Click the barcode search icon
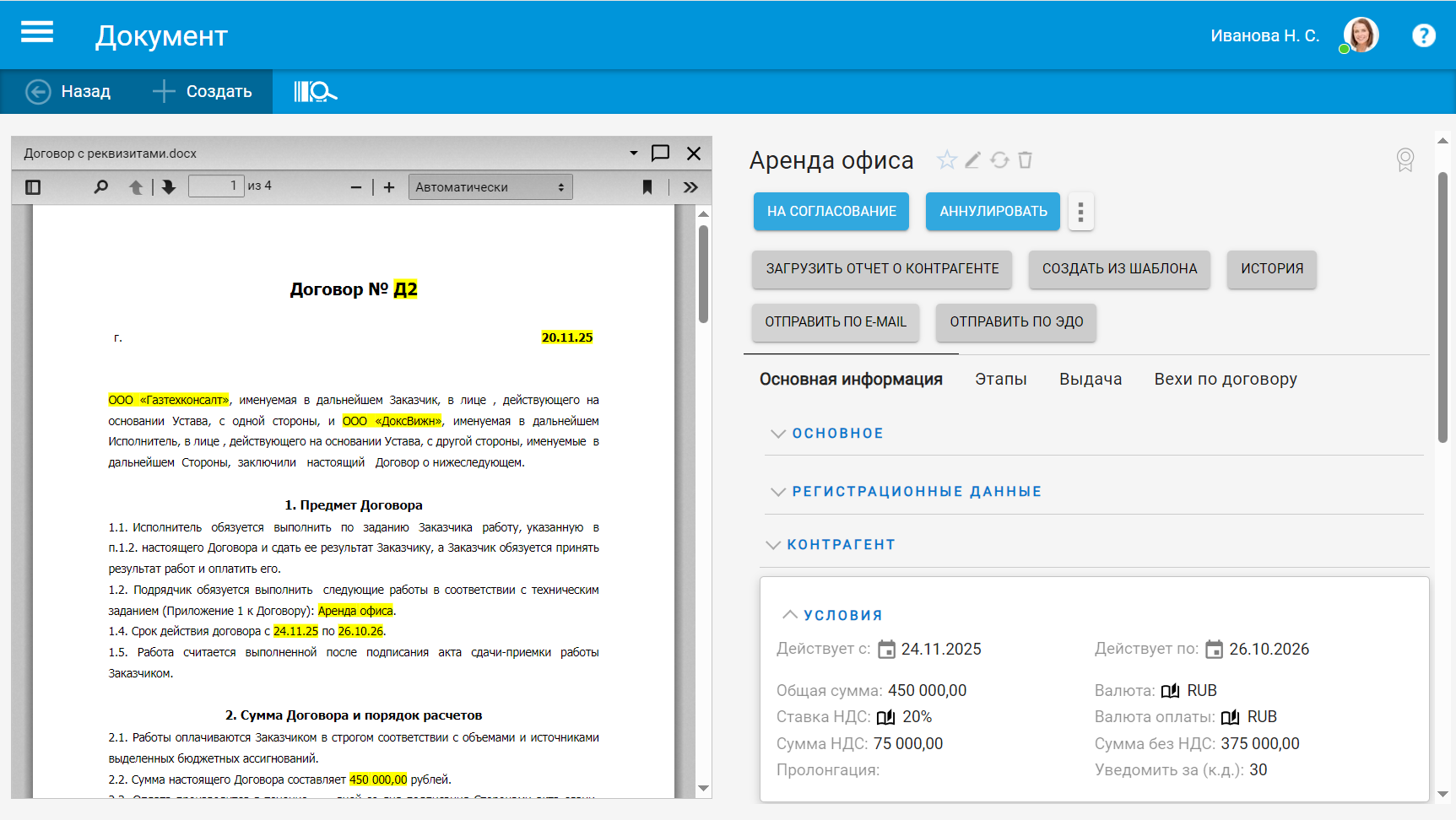Image resolution: width=1456 pixels, height=820 pixels. point(315,91)
